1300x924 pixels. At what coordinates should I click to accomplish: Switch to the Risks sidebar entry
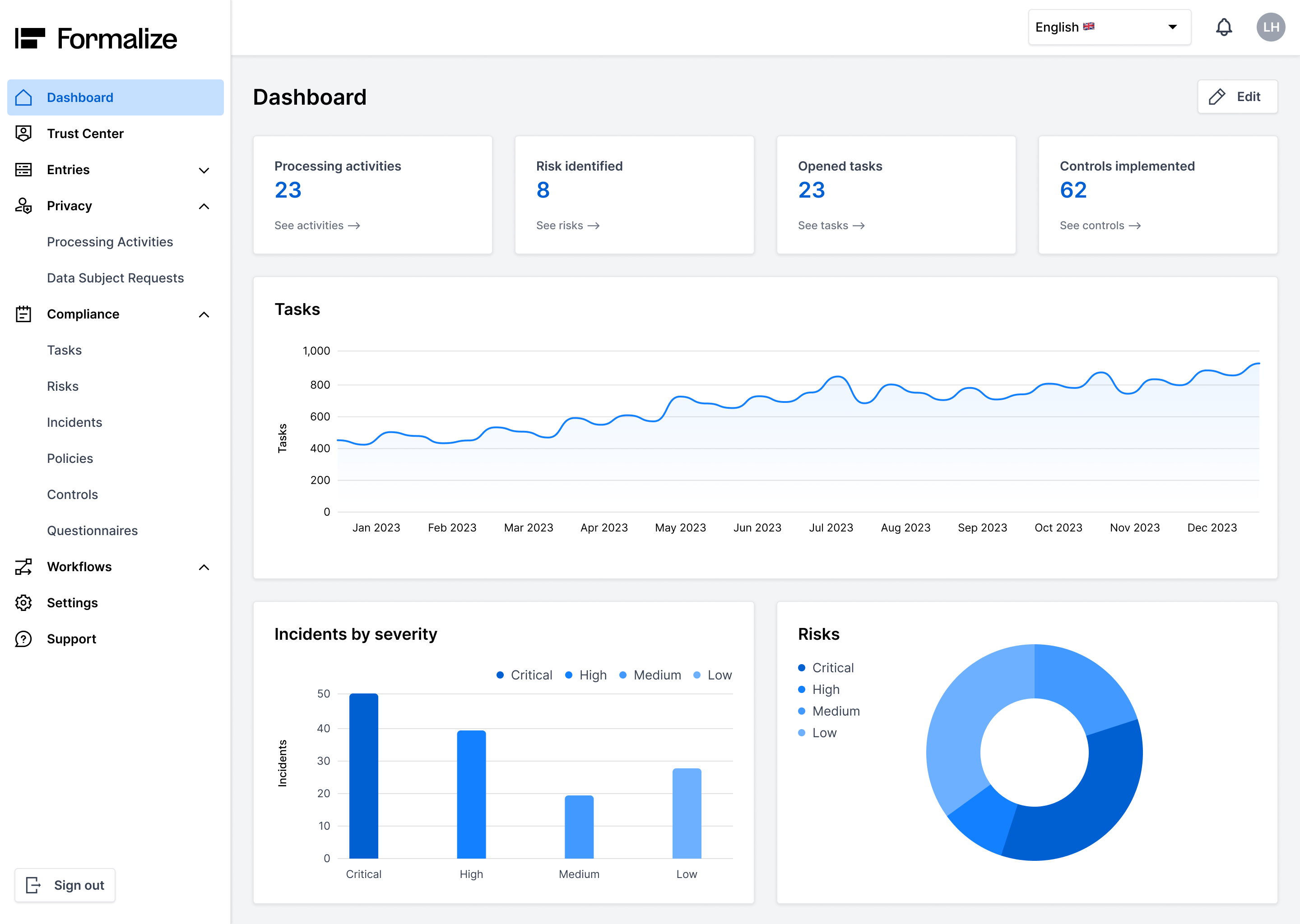tap(63, 386)
